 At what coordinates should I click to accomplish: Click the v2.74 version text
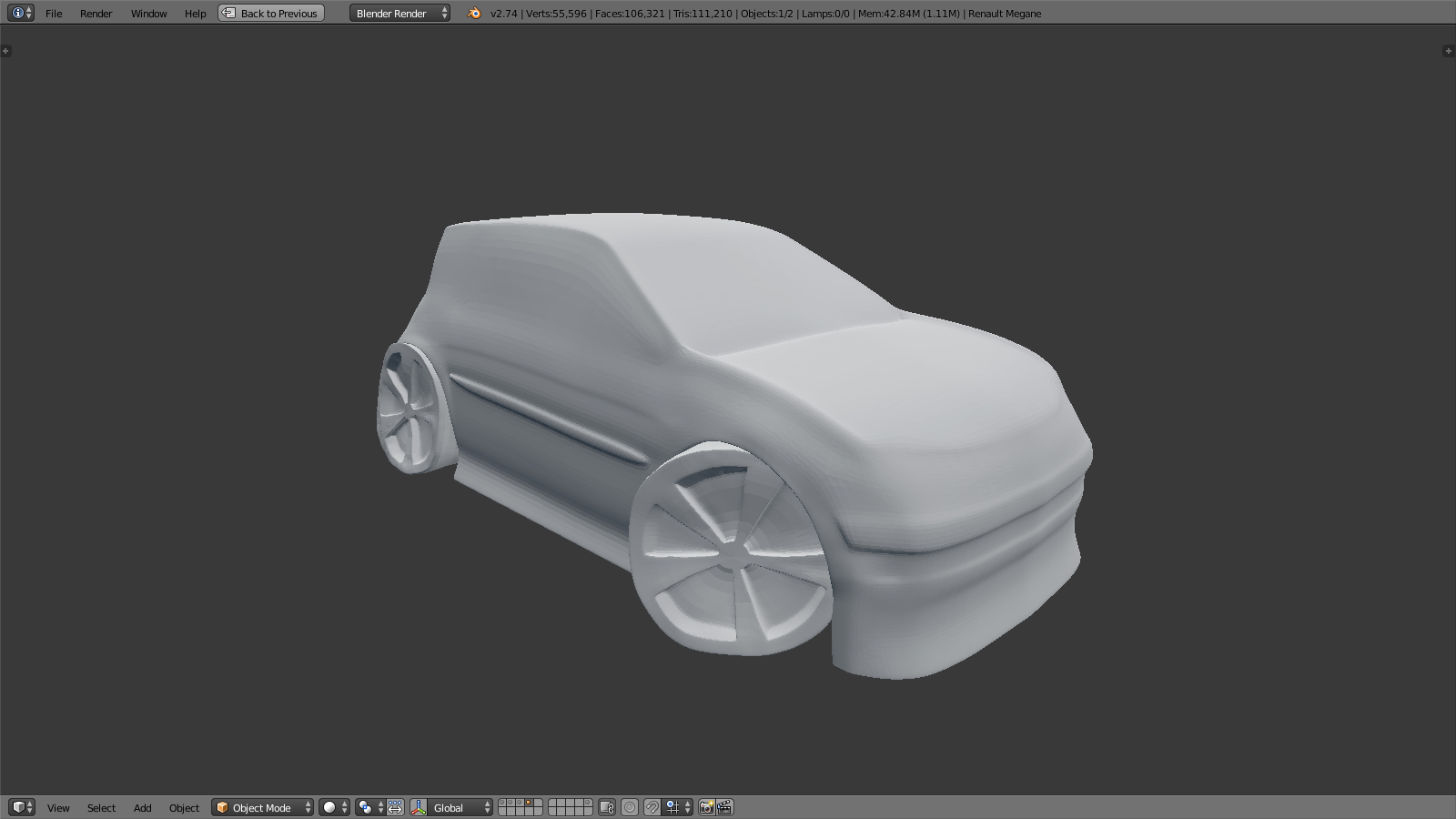(x=503, y=14)
